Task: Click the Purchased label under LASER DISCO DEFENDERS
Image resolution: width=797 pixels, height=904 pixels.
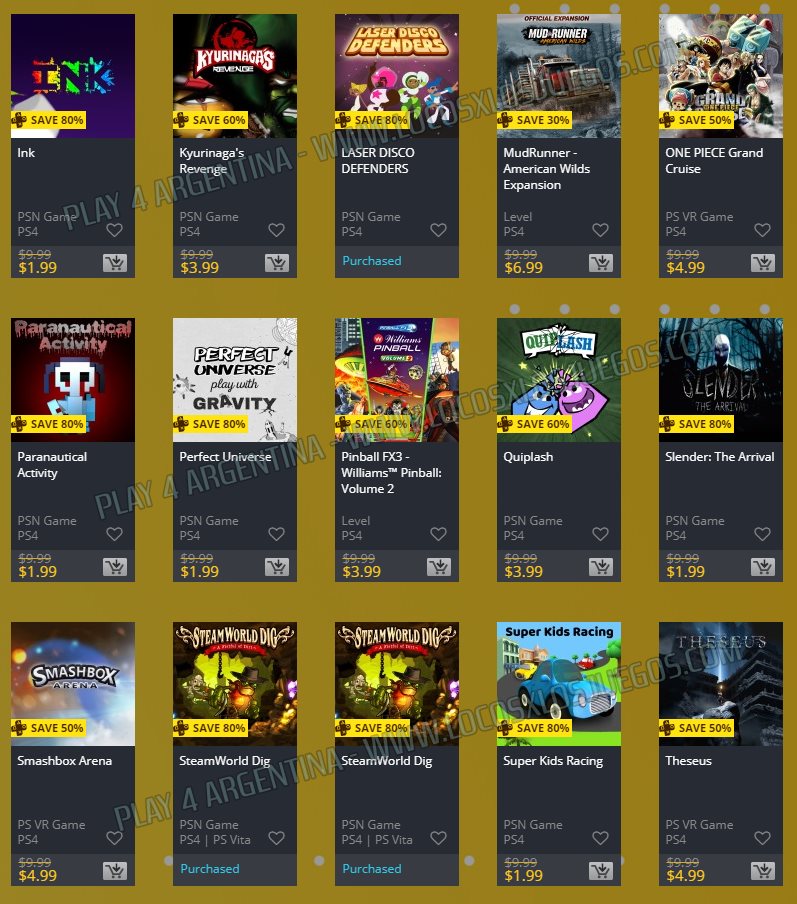Action: pos(372,261)
